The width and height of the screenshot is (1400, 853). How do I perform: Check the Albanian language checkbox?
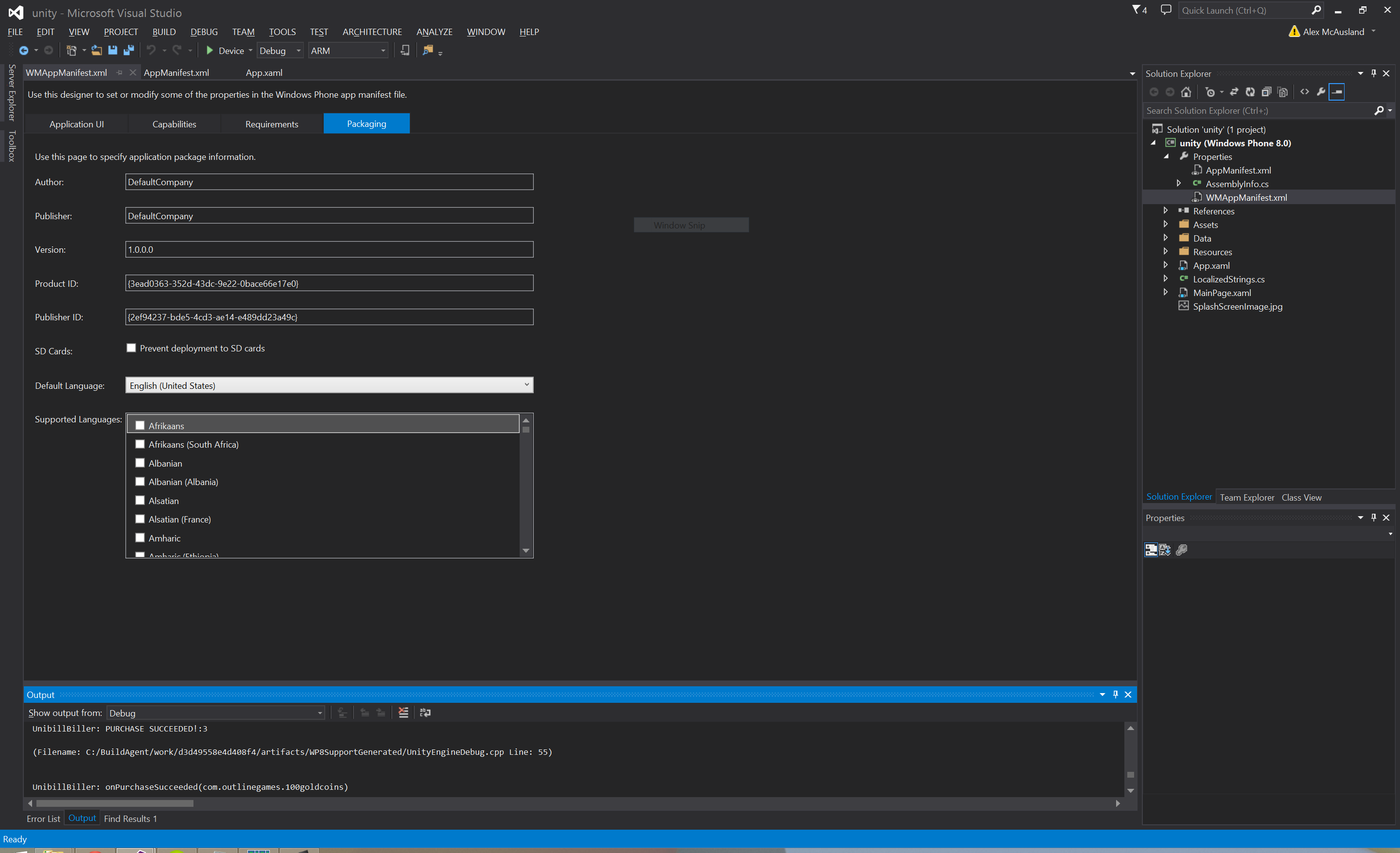click(140, 463)
